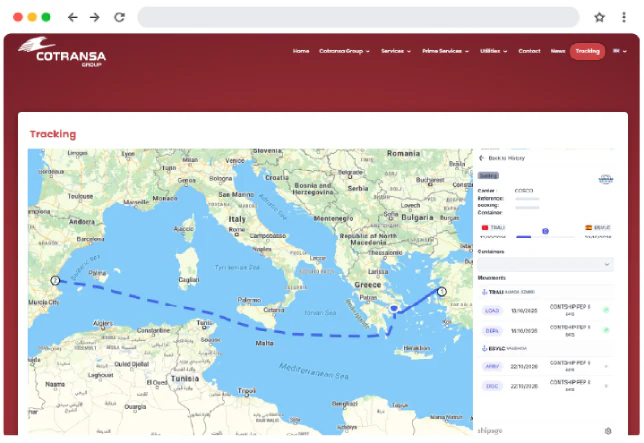
Task: Click the Tracking button in navbar
Action: pyautogui.click(x=587, y=51)
